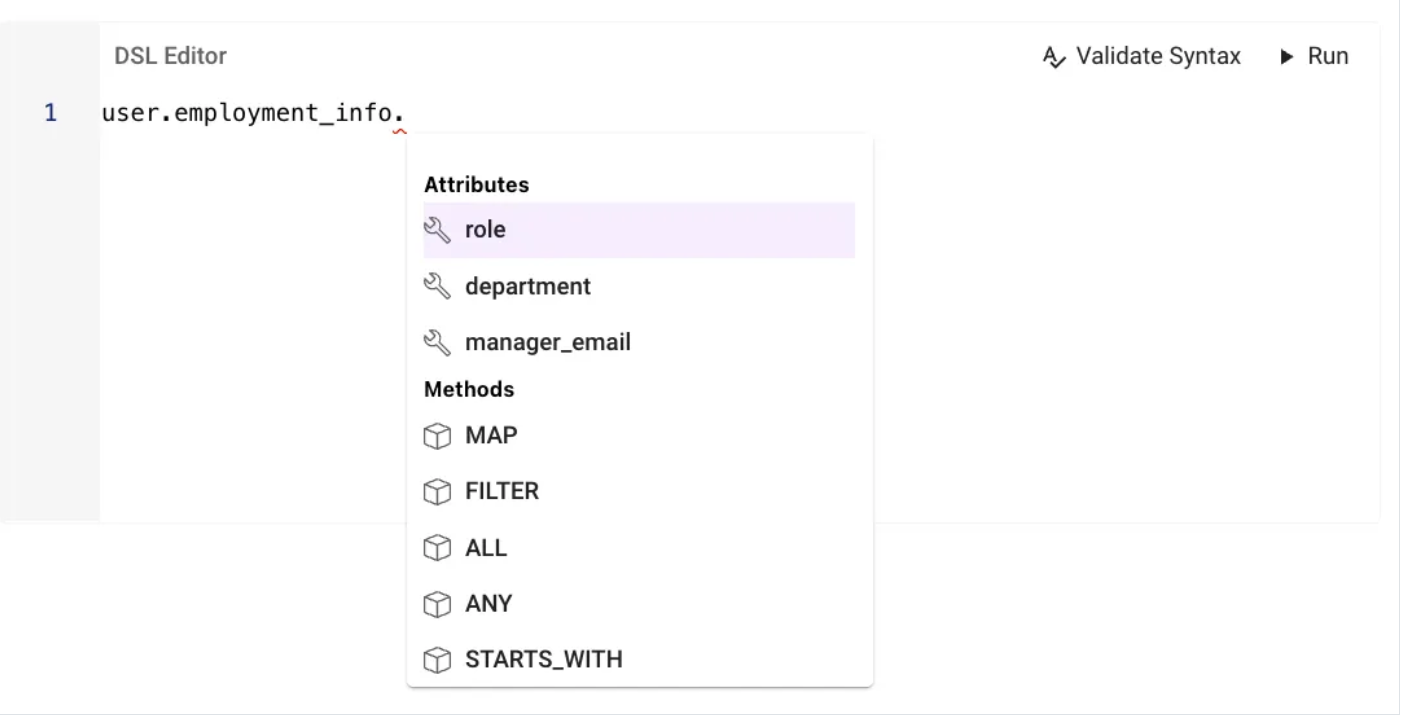
Task: Pick the manager_email attribute
Action: pyautogui.click(x=548, y=343)
